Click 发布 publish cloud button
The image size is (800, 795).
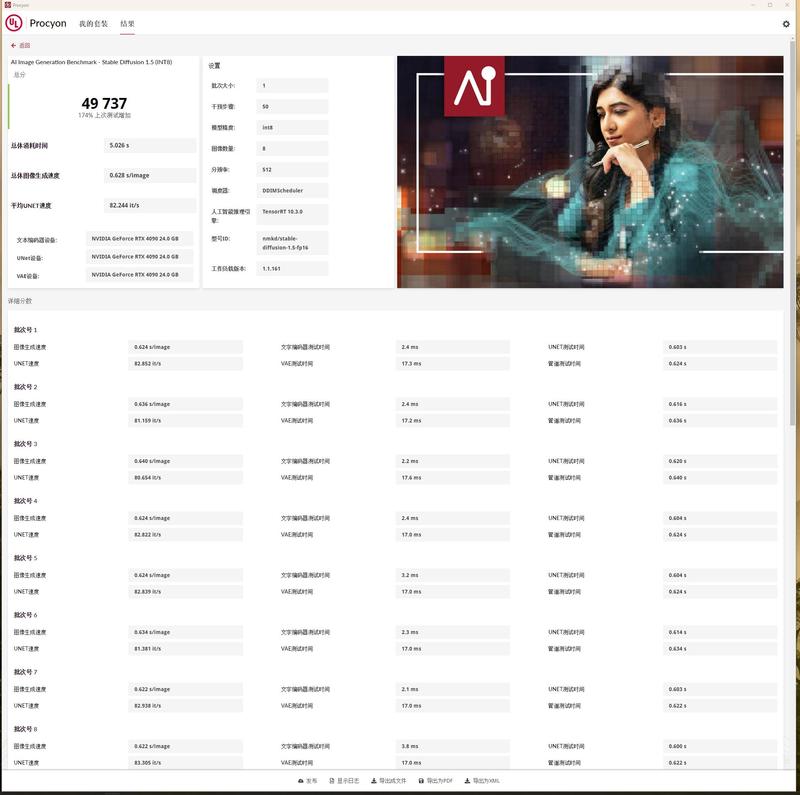pyautogui.click(x=308, y=781)
